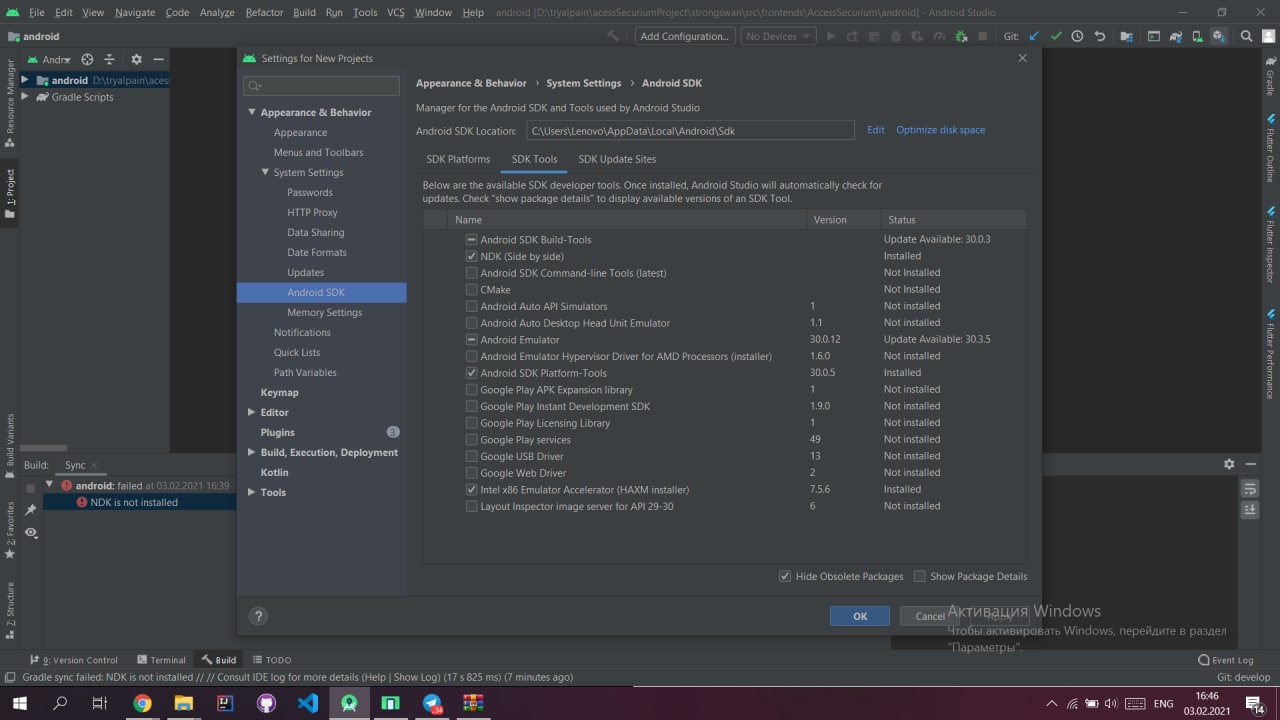
Task: Open Visual Studio Code from taskbar
Action: click(x=307, y=703)
